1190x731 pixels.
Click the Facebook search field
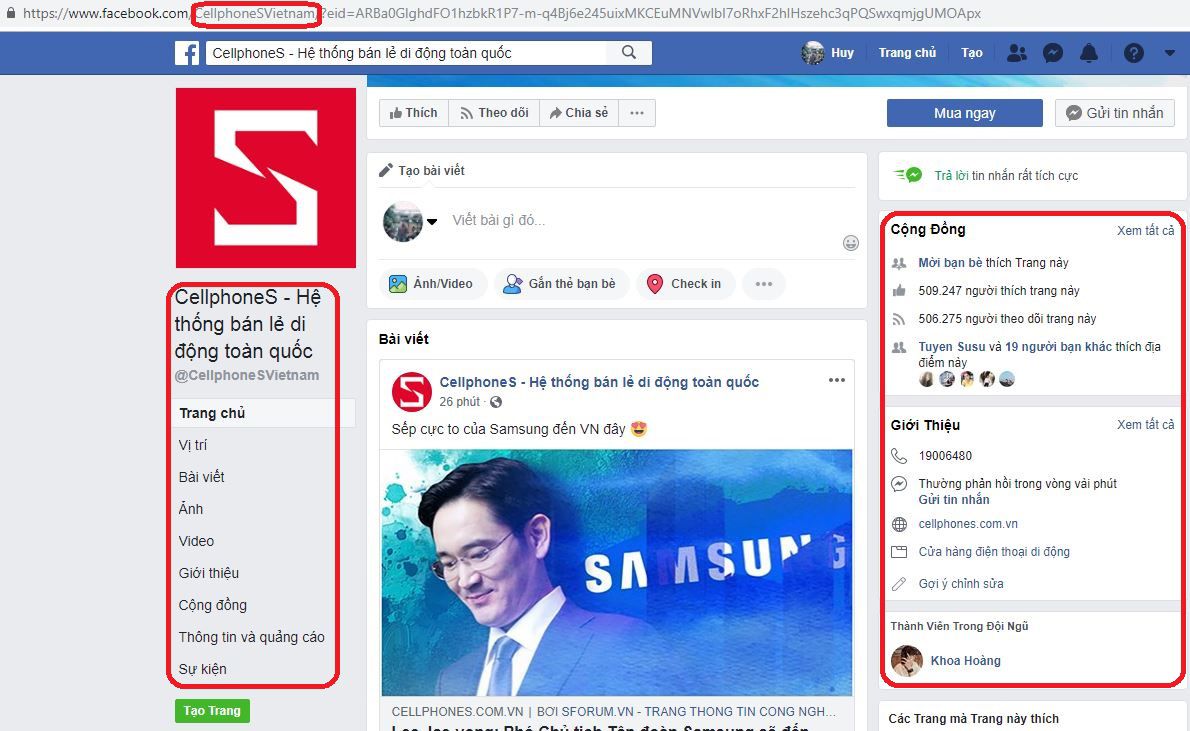406,52
